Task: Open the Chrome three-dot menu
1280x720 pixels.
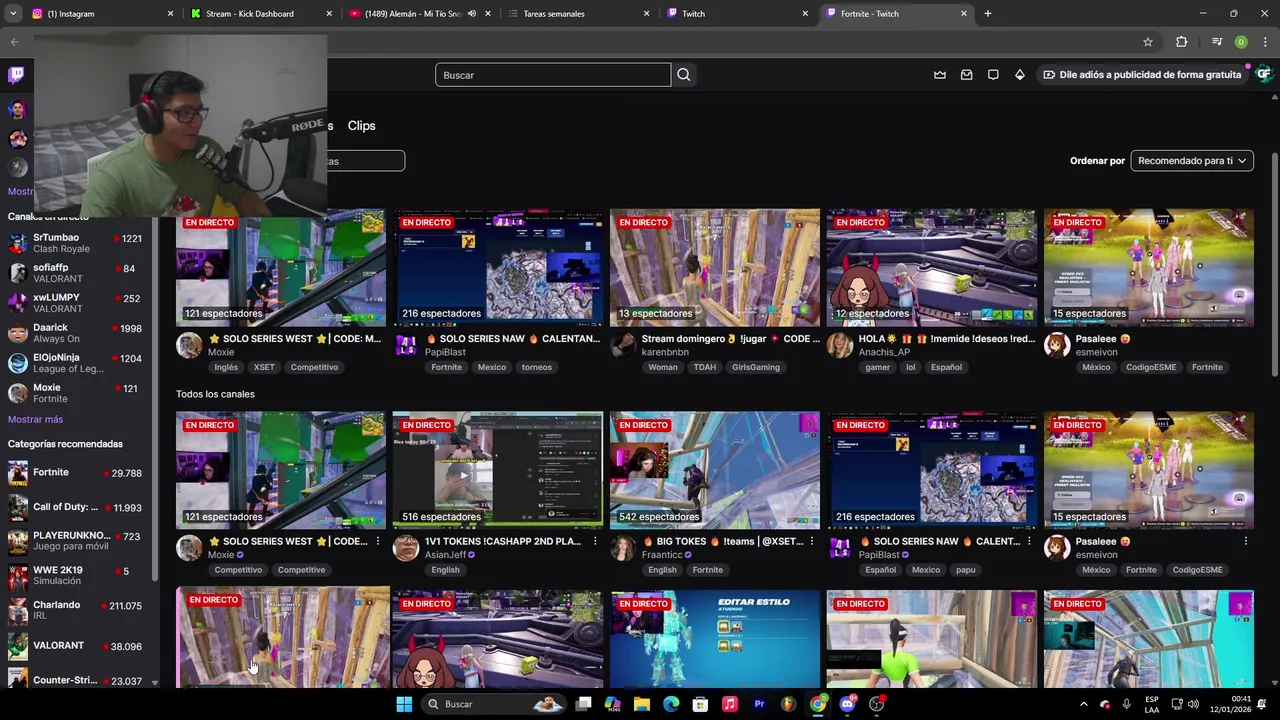Action: 1265,42
